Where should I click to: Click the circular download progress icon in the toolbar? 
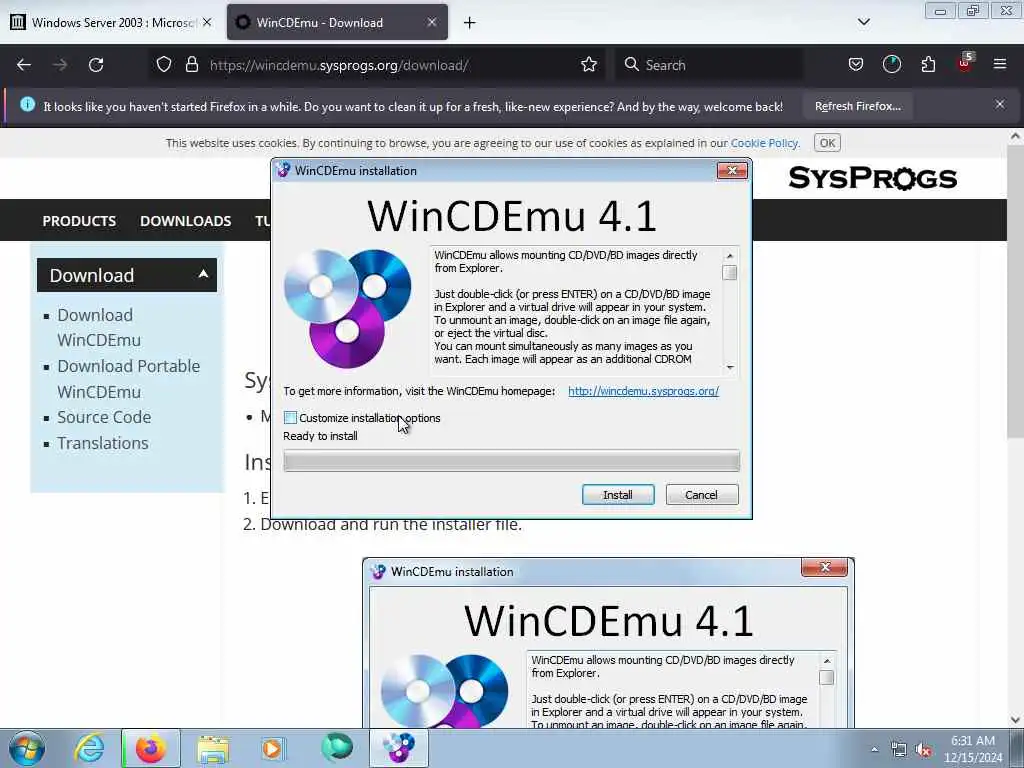pos(891,65)
